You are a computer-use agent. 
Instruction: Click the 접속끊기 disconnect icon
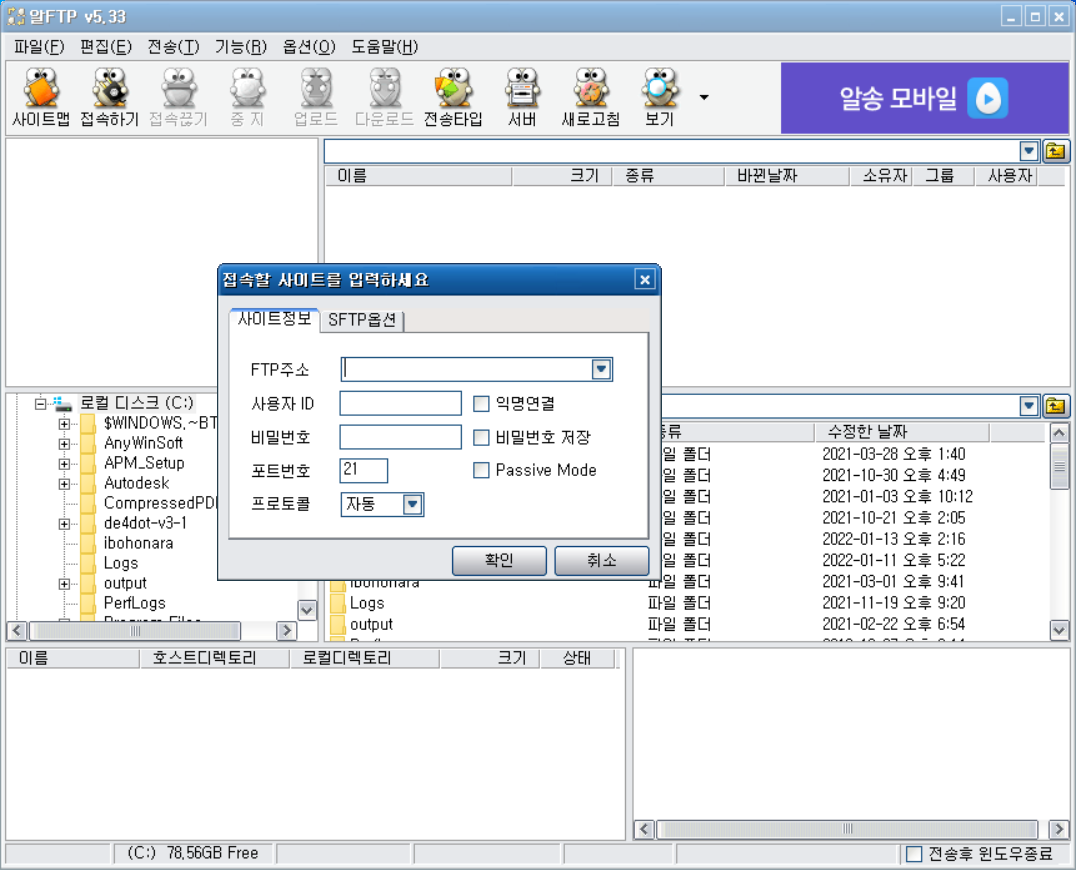[178, 97]
